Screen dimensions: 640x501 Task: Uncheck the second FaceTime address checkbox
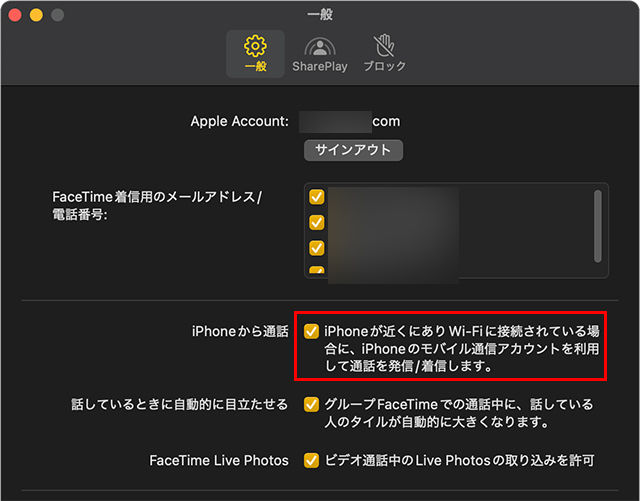pos(317,223)
